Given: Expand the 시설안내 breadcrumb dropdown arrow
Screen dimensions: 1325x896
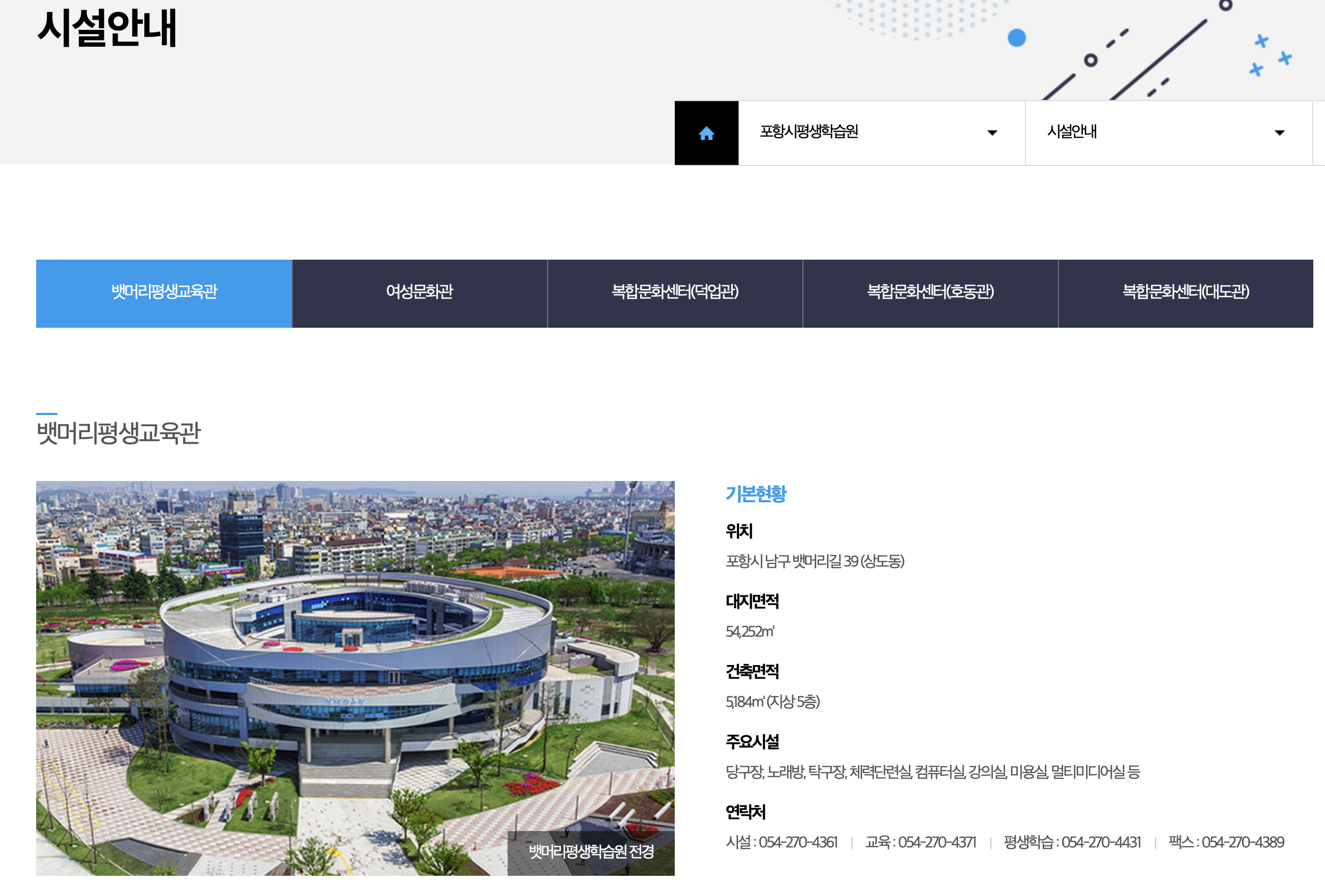Looking at the screenshot, I should (x=1279, y=133).
